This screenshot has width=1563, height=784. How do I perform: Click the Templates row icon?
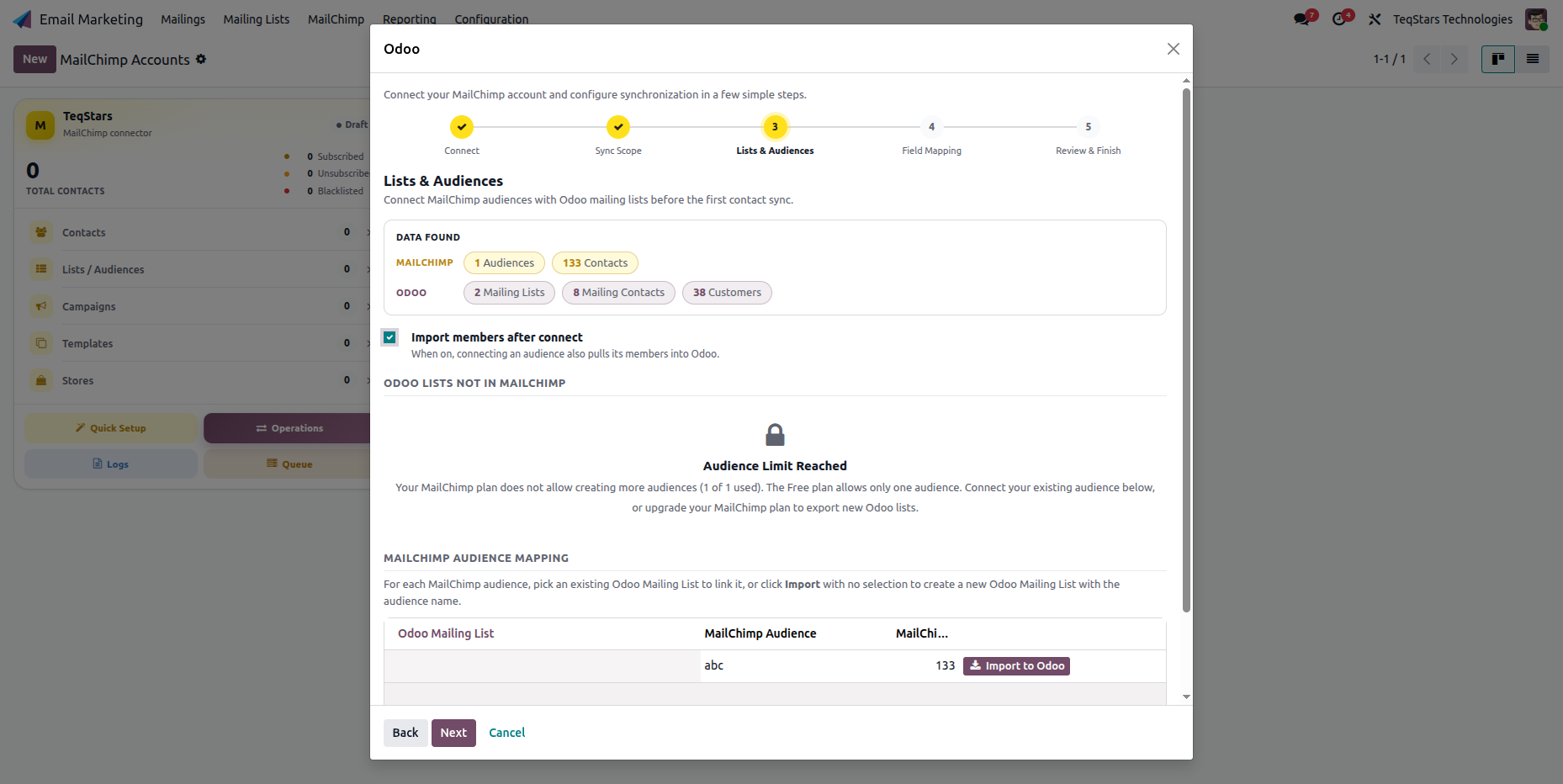click(41, 343)
